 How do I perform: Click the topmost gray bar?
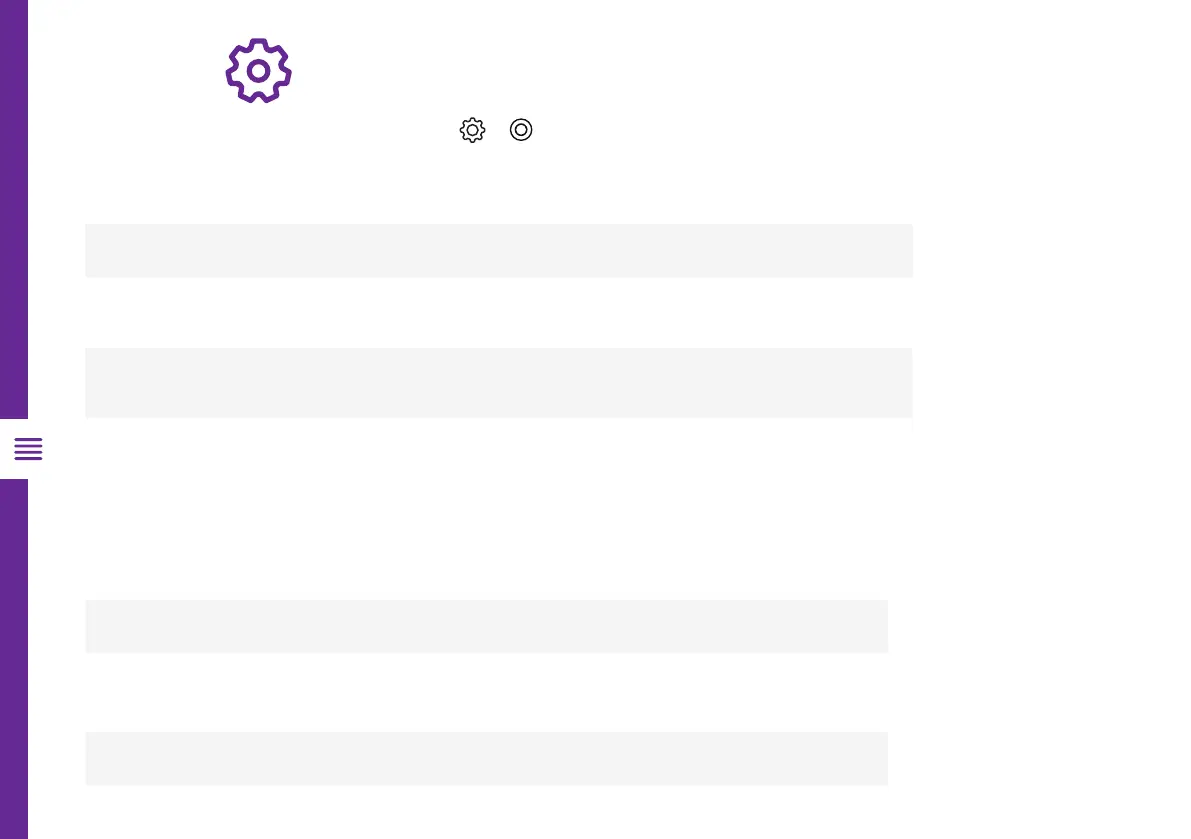tap(498, 250)
